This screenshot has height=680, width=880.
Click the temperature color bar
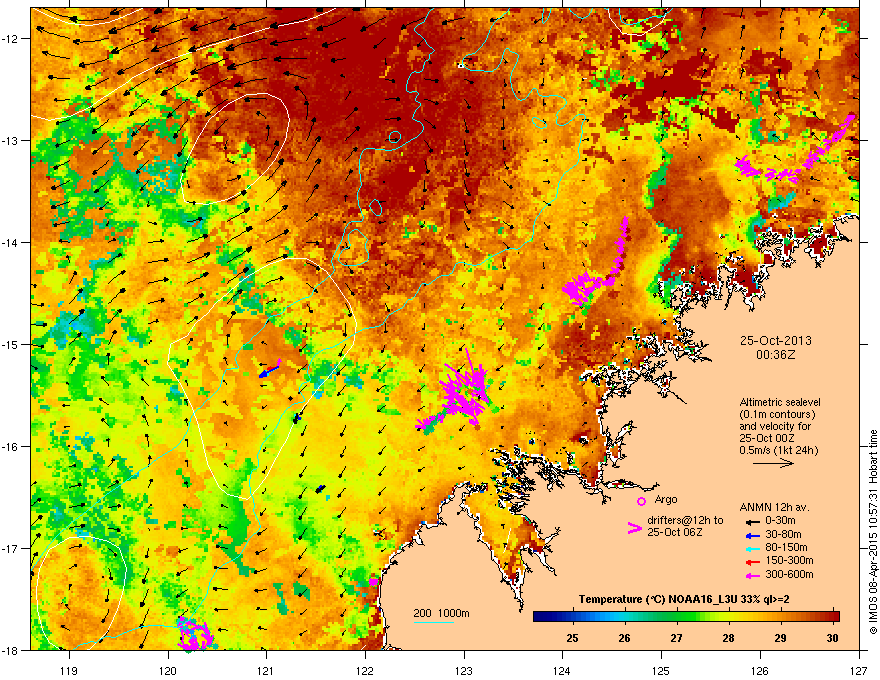(686, 617)
